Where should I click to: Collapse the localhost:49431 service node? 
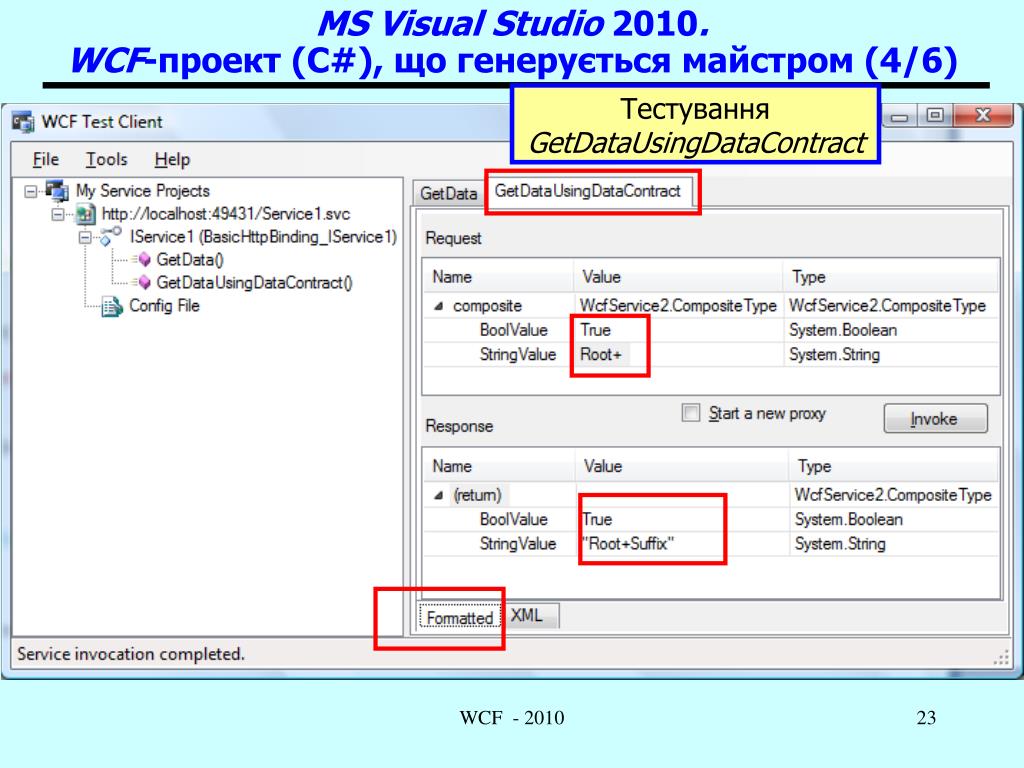[58, 214]
